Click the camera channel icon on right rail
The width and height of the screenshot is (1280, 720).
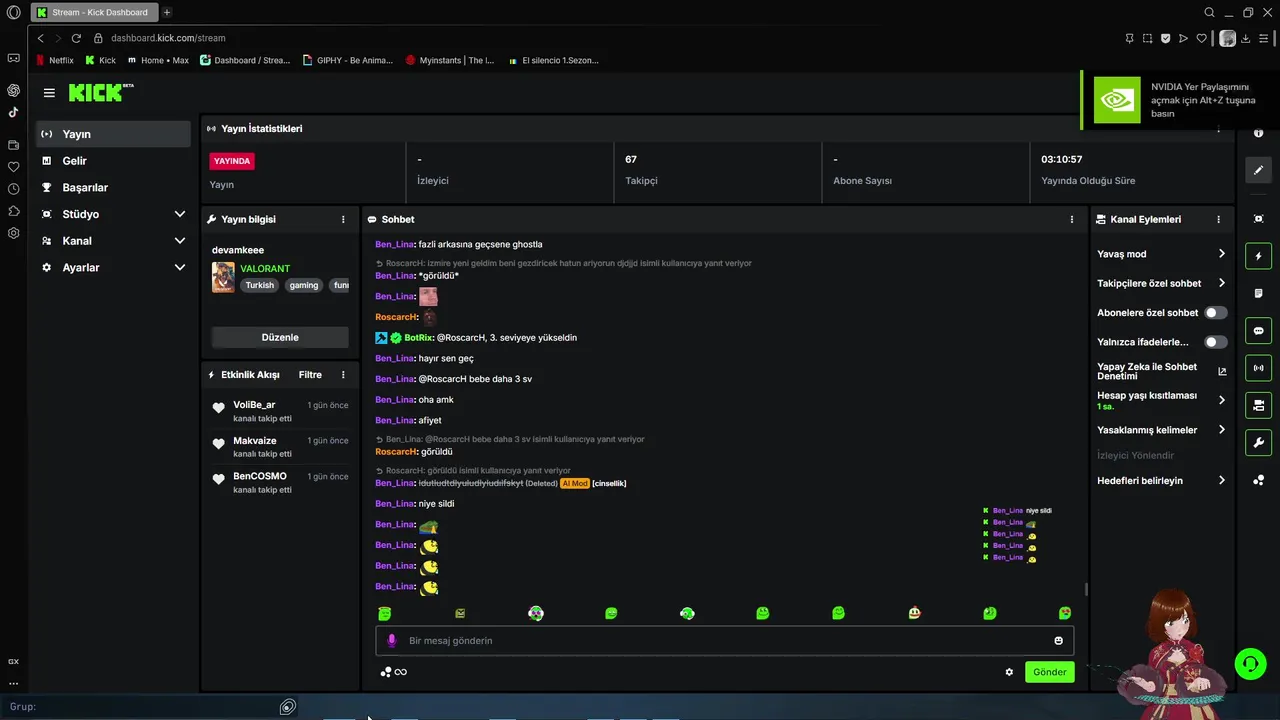point(1258,405)
